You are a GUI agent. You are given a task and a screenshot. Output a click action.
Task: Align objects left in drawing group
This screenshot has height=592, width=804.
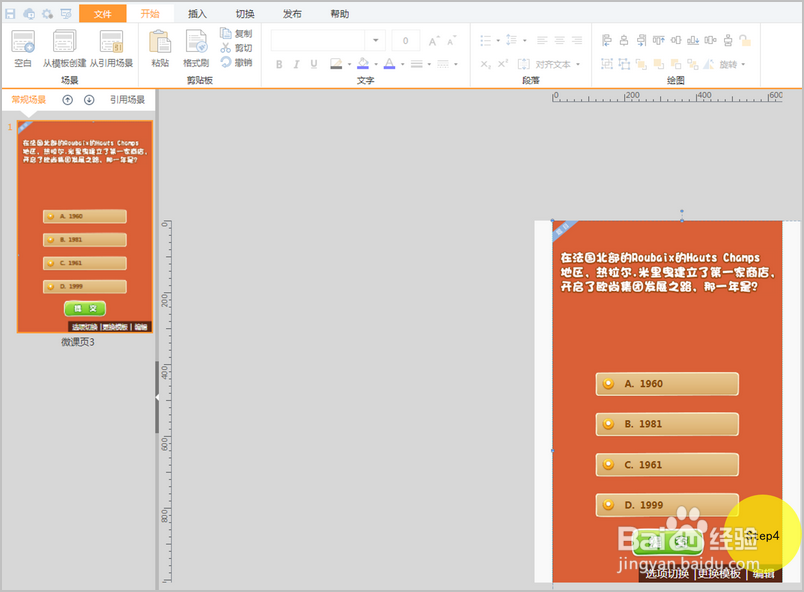click(607, 40)
